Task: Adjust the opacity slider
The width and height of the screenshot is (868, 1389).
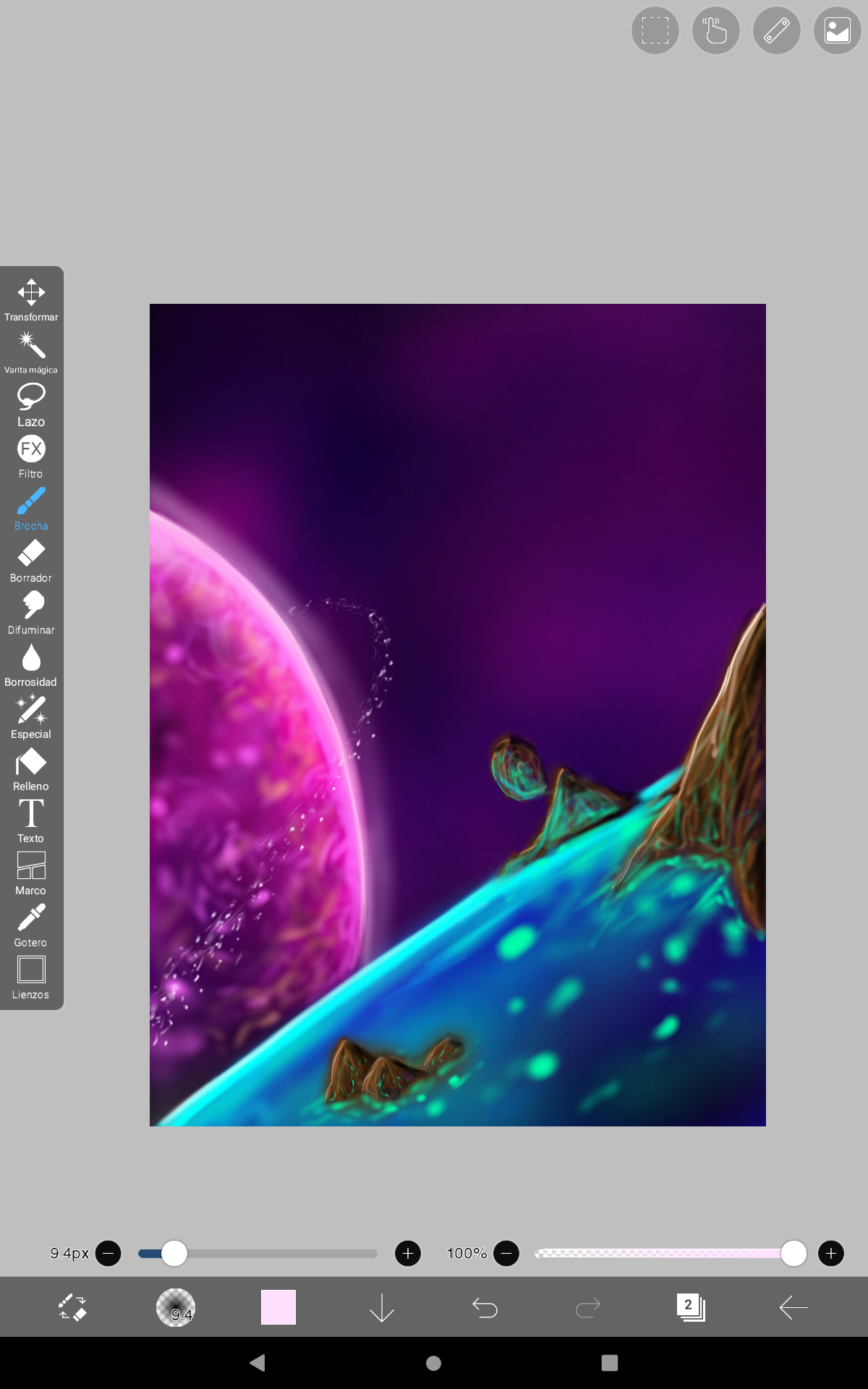Action: coord(671,1253)
